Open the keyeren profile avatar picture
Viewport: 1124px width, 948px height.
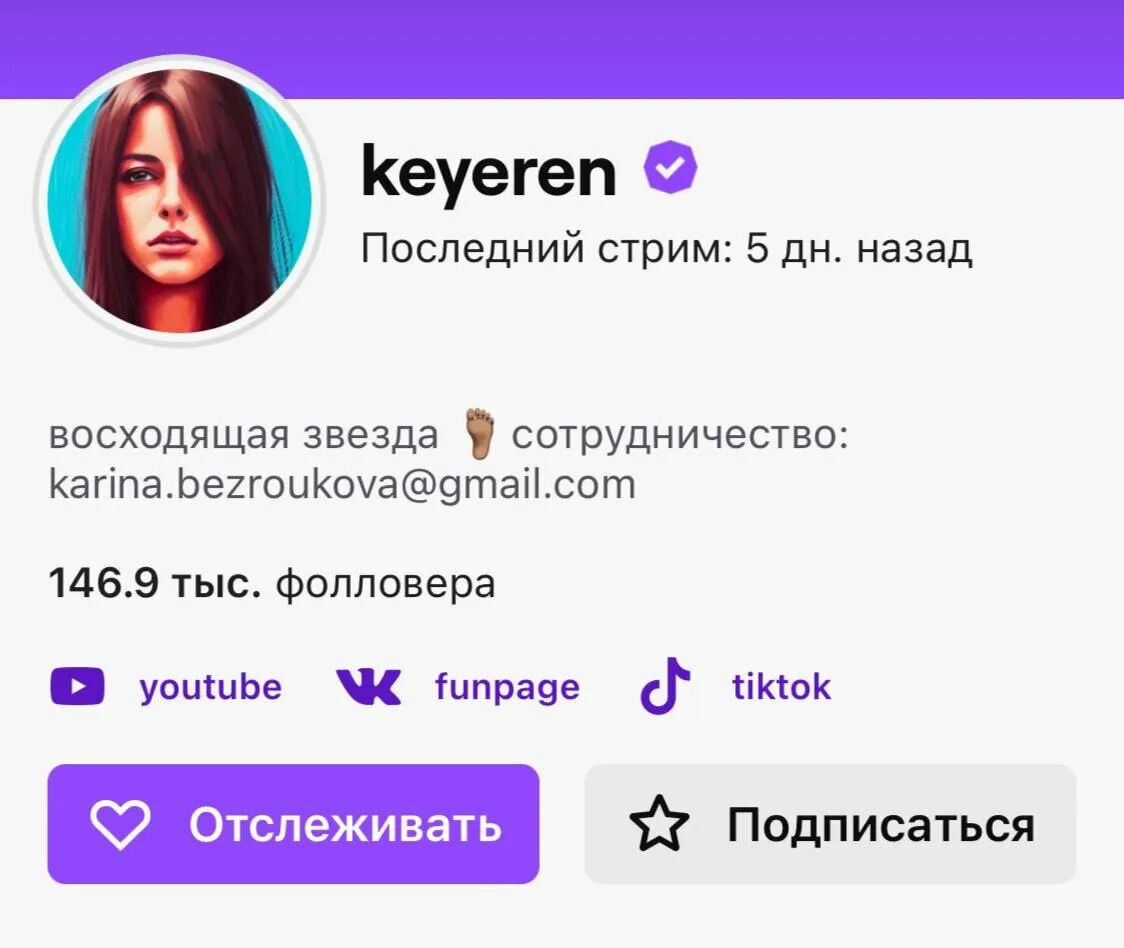click(x=179, y=202)
